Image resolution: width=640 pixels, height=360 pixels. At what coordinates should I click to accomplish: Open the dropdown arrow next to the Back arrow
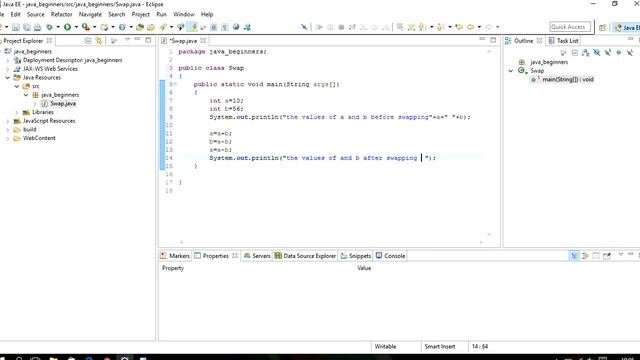pyautogui.click(x=479, y=27)
